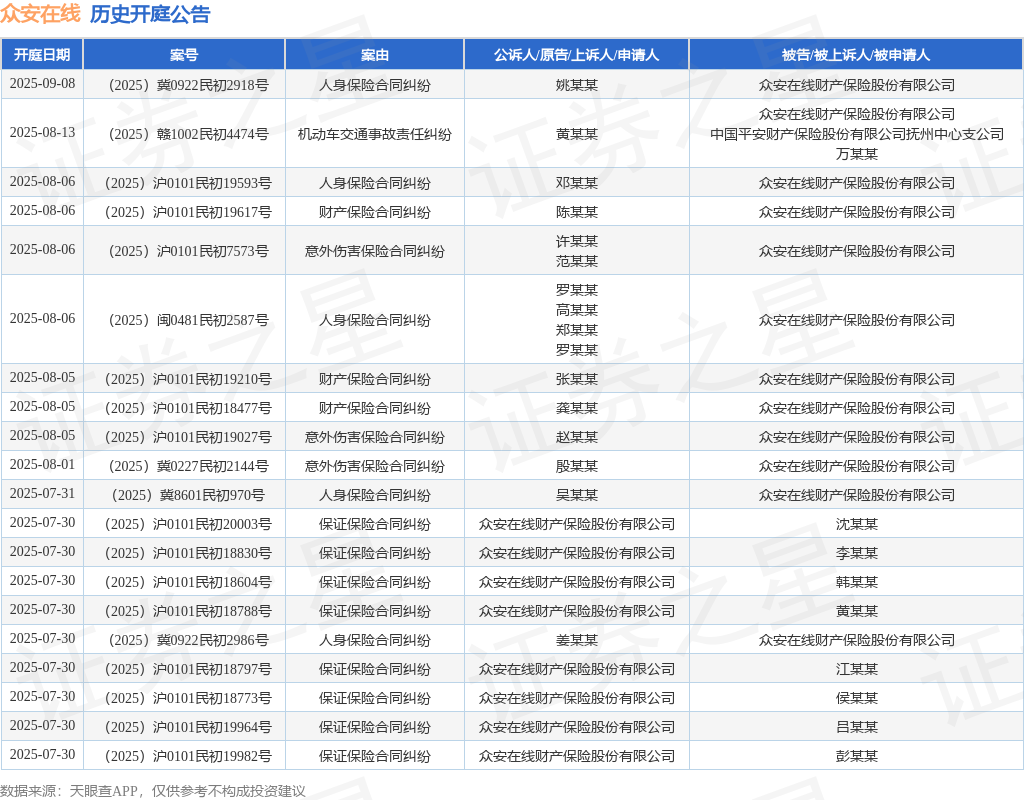Image resolution: width=1024 pixels, height=800 pixels.
Task: Select case number 沪0101民初19210号
Action: 189,379
